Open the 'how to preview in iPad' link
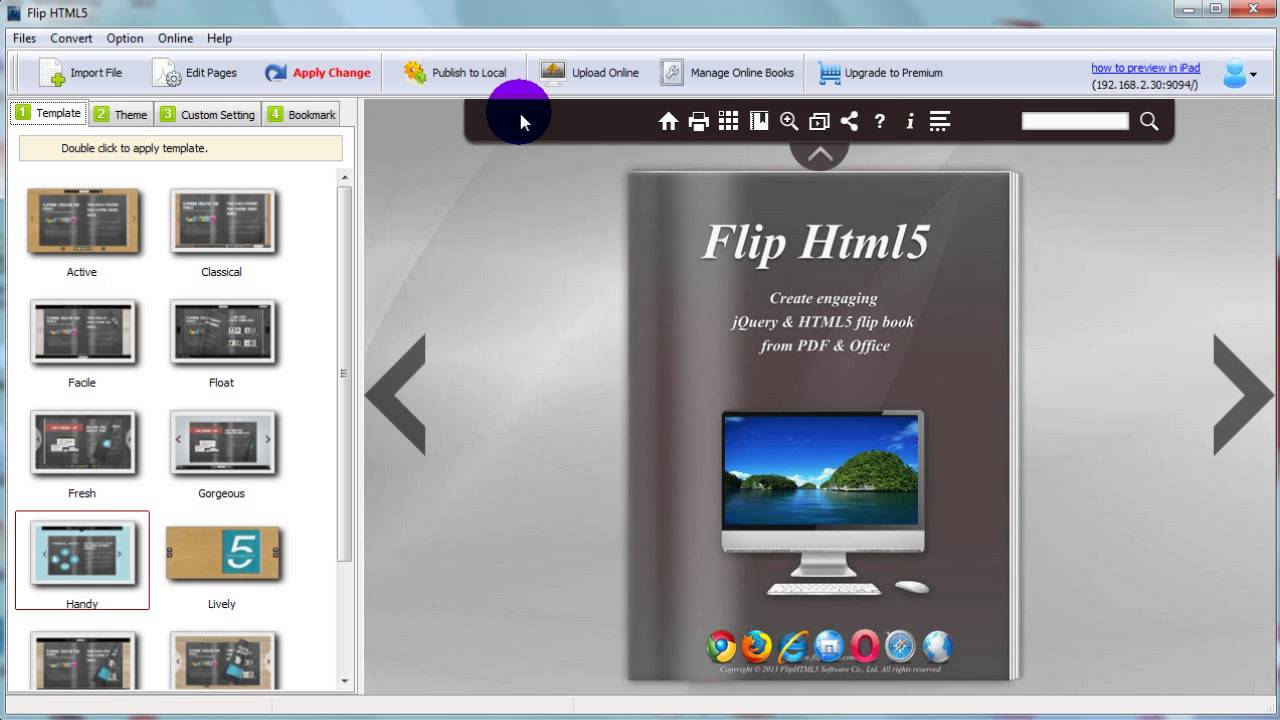The image size is (1280, 720). pos(1145,68)
